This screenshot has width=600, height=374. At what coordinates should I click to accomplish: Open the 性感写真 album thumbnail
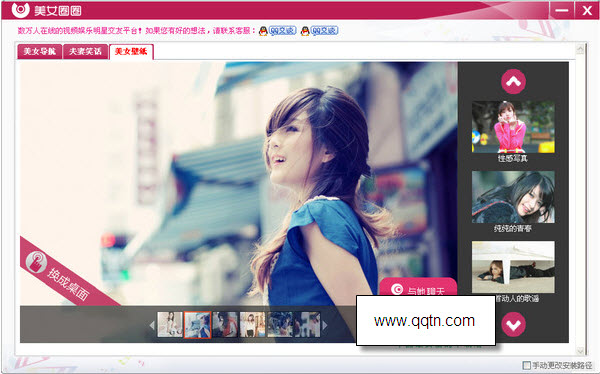point(513,127)
